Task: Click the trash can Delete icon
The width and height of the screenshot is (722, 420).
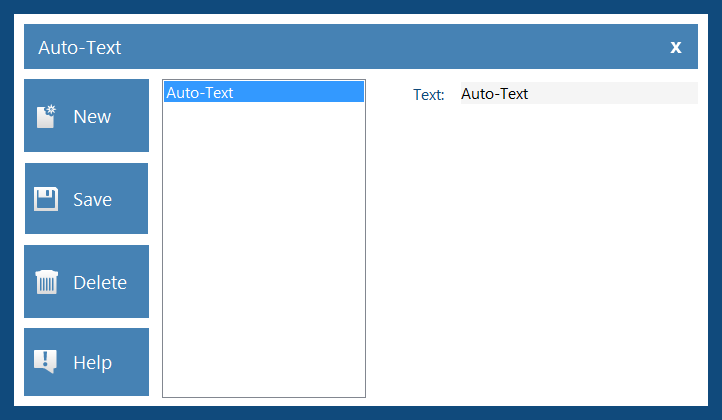Action: point(47,282)
